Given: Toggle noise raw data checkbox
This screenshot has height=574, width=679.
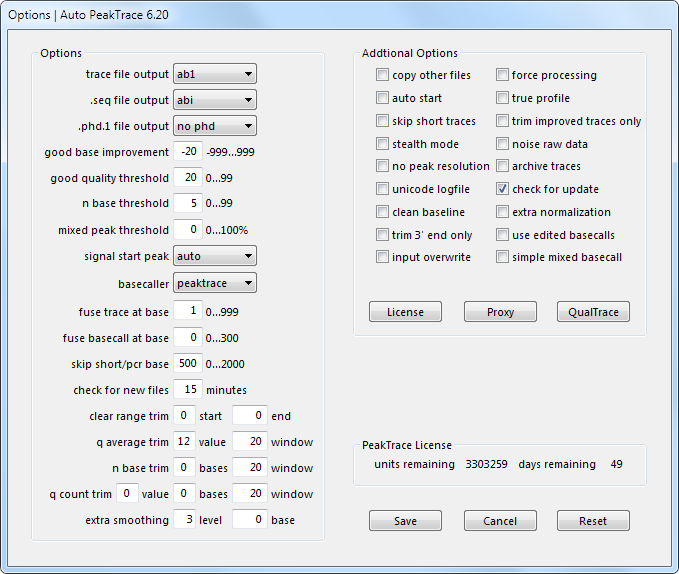Looking at the screenshot, I should click(502, 143).
